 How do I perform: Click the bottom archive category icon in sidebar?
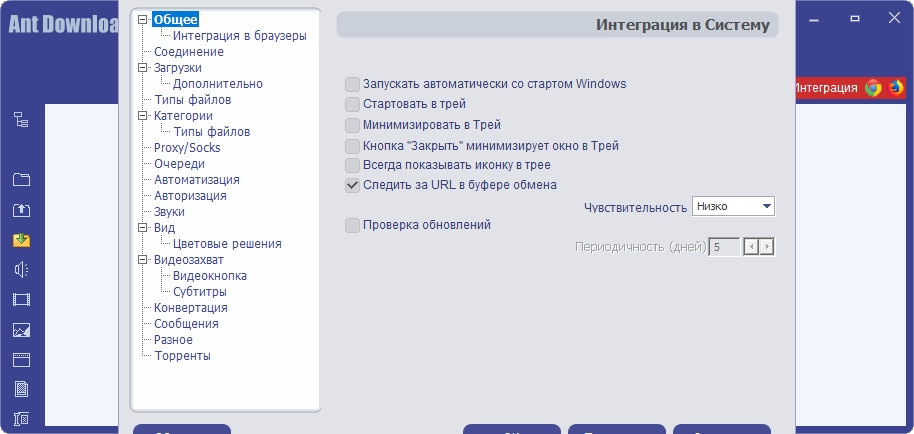[x=21, y=418]
